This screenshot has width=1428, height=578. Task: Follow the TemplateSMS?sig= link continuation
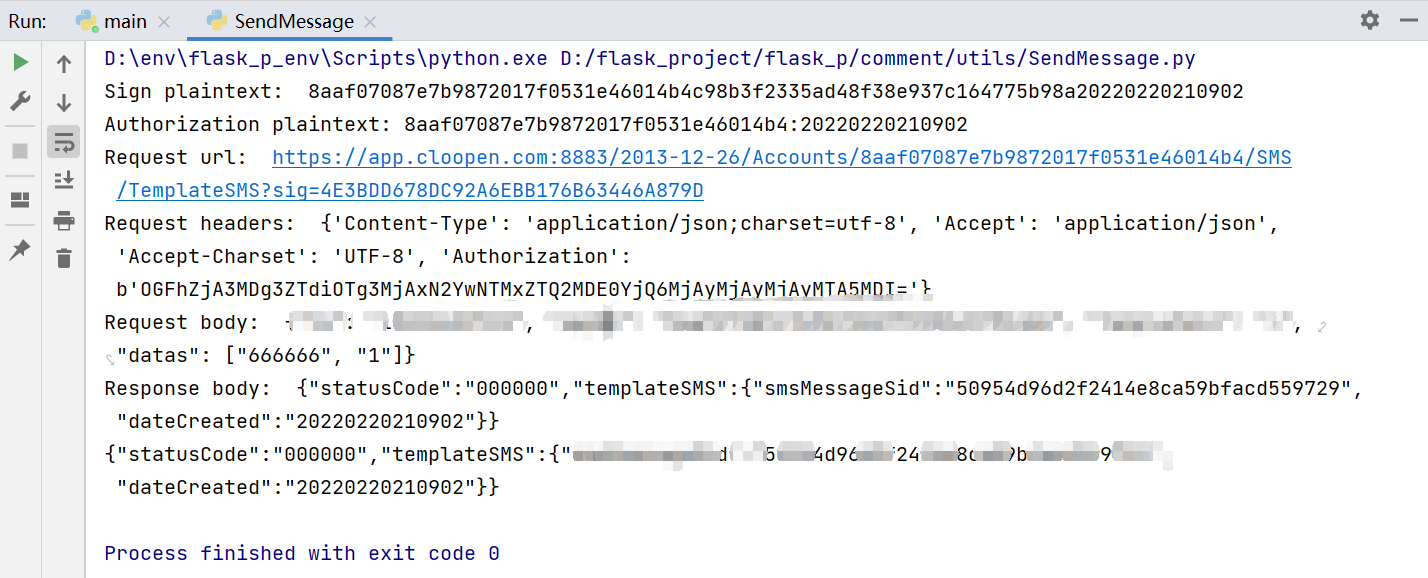tap(410, 190)
